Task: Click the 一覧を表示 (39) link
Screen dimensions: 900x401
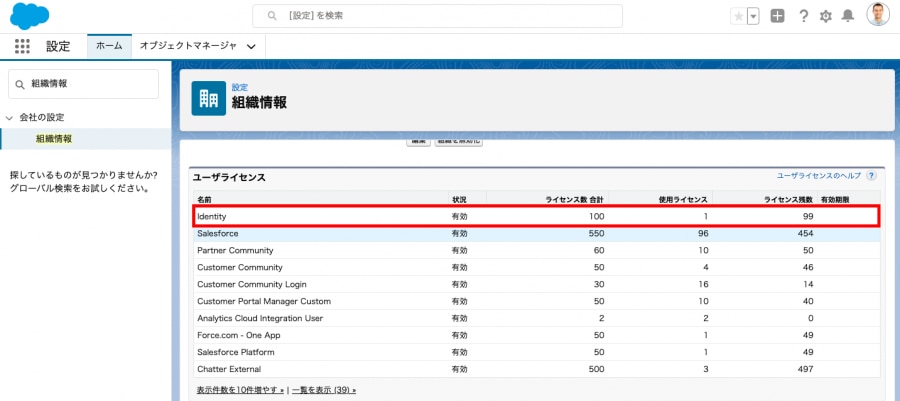Action: (x=324, y=390)
